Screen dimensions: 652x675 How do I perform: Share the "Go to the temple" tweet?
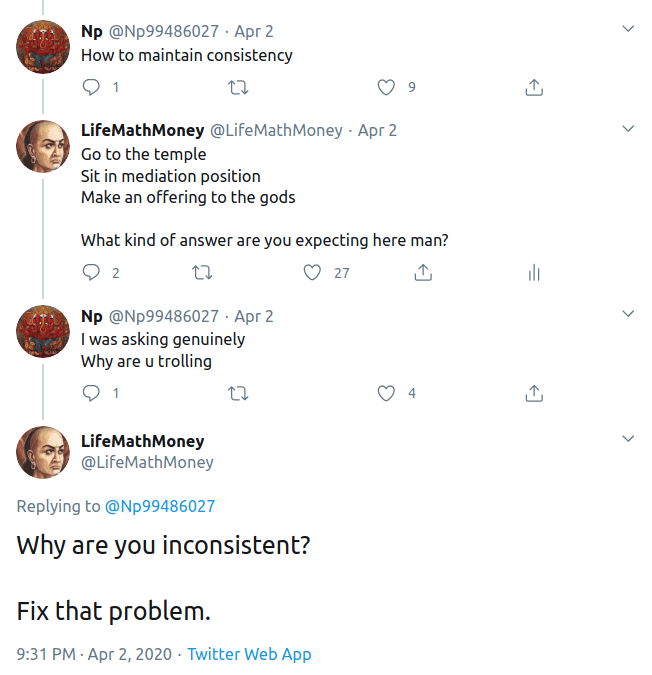pyautogui.click(x=423, y=272)
